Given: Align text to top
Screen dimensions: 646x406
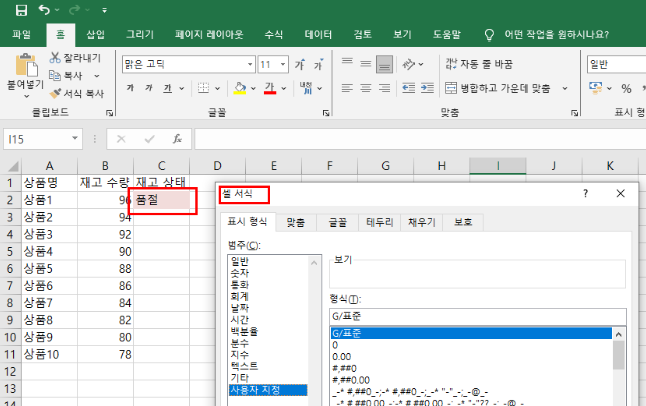Looking at the screenshot, I should 347,62.
